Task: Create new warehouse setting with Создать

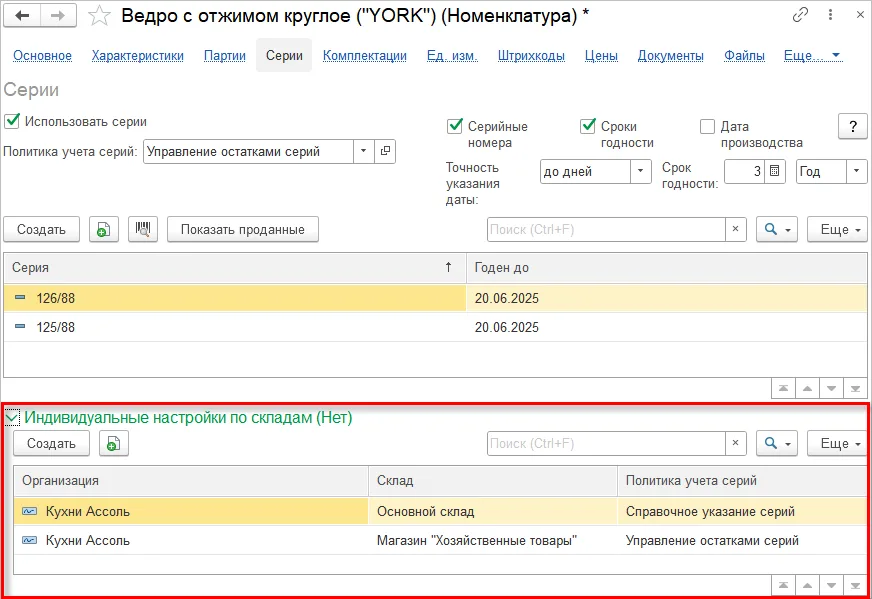Action: pos(51,443)
